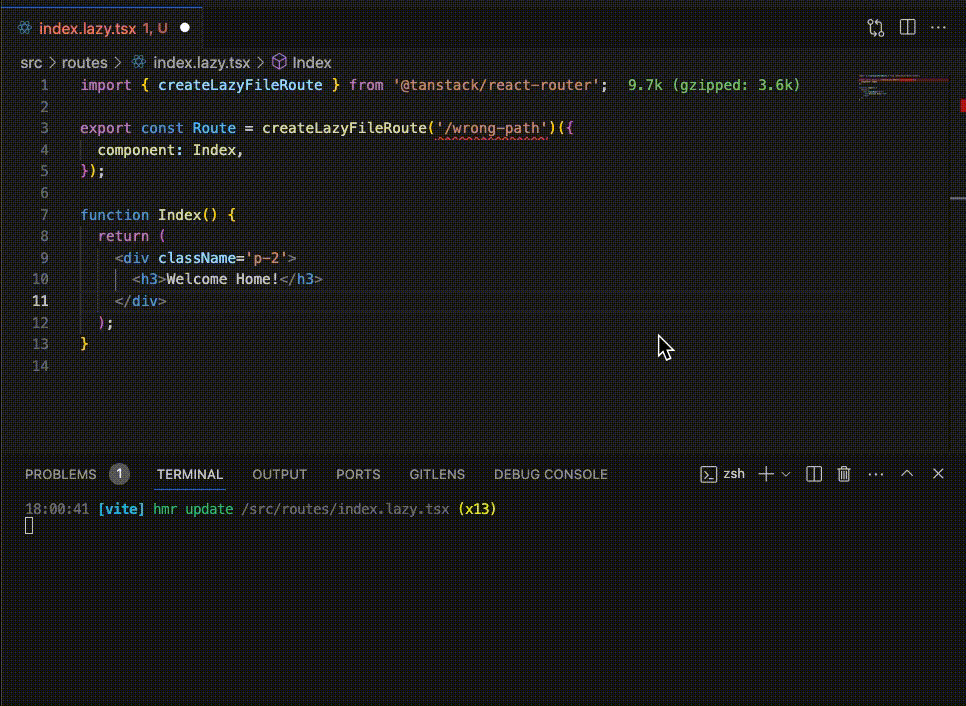Select the index.lazy.tsx editor tab
The width and height of the screenshot is (966, 706).
pyautogui.click(x=103, y=28)
